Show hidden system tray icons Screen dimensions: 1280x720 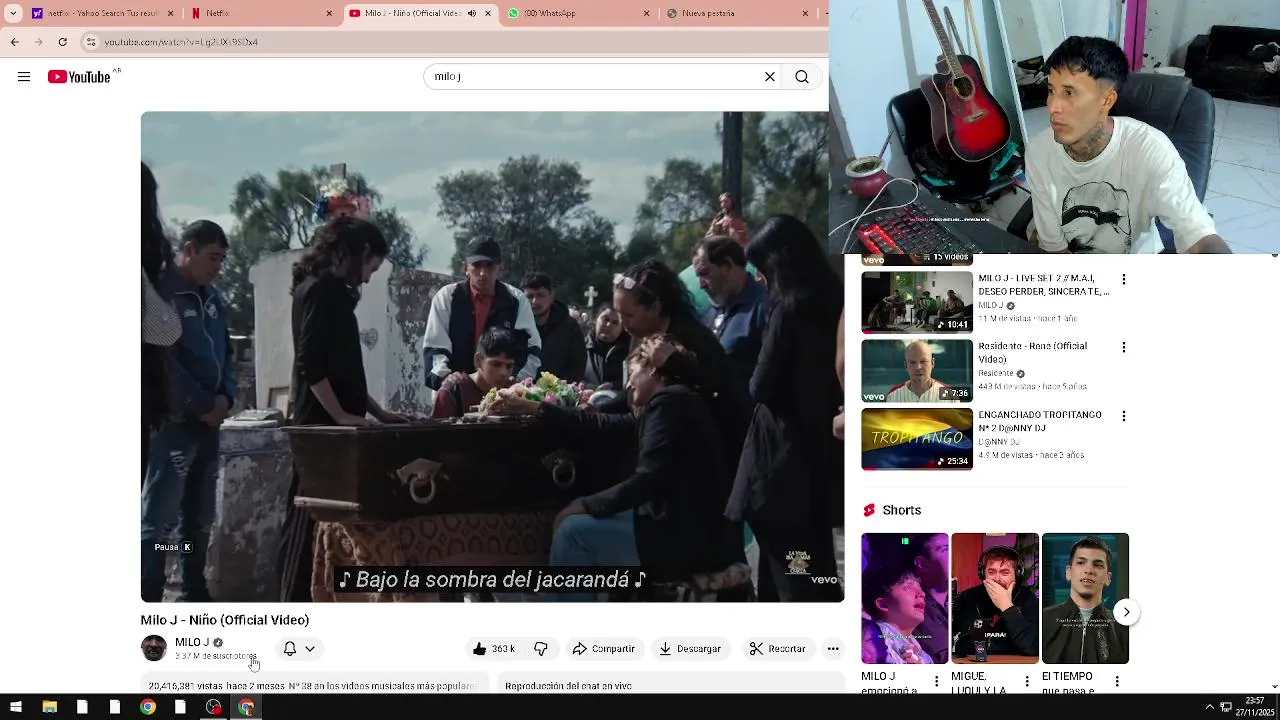click(x=1210, y=707)
